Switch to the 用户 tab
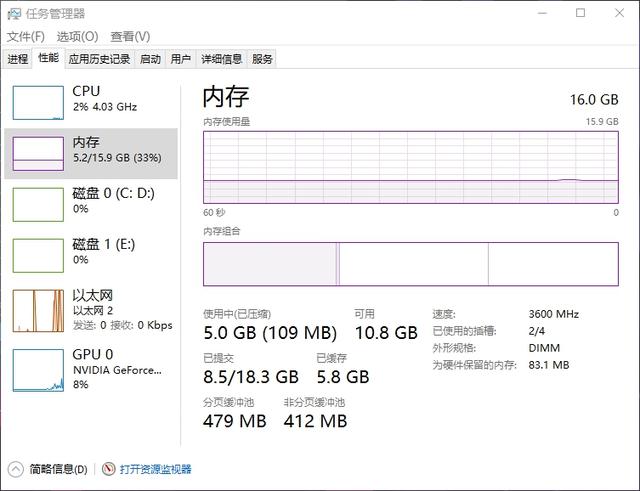Screen dimensions: 640x491 tap(180, 59)
